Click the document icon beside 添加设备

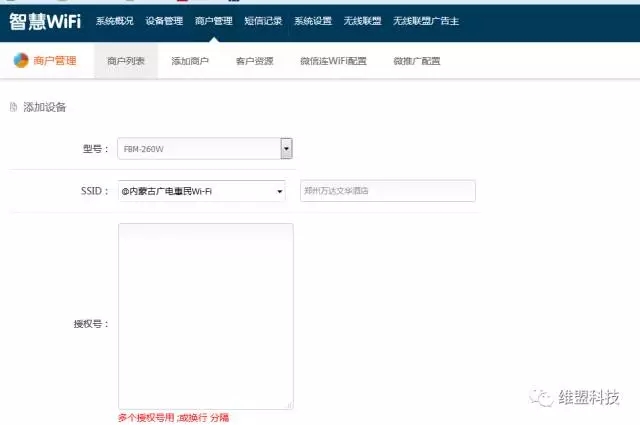pos(13,107)
